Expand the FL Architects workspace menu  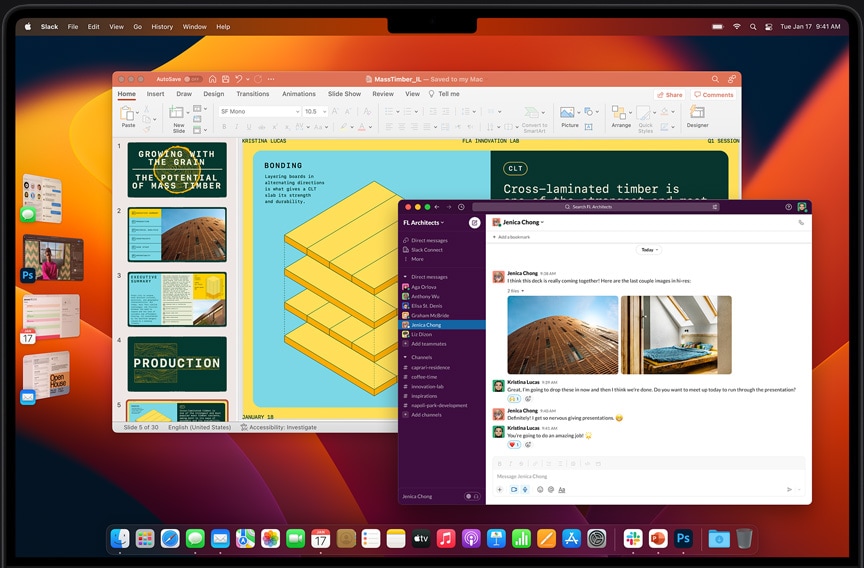(x=423, y=222)
